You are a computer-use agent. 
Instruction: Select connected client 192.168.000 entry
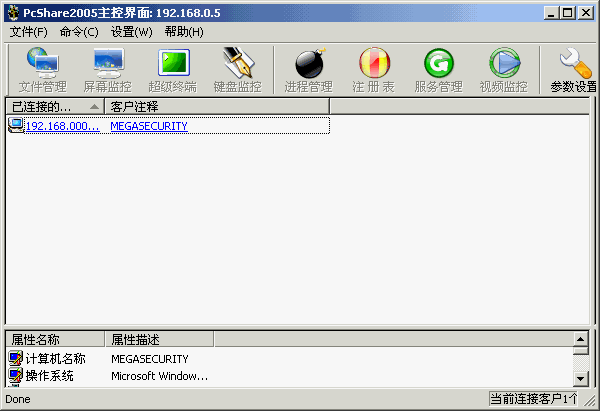click(x=62, y=126)
